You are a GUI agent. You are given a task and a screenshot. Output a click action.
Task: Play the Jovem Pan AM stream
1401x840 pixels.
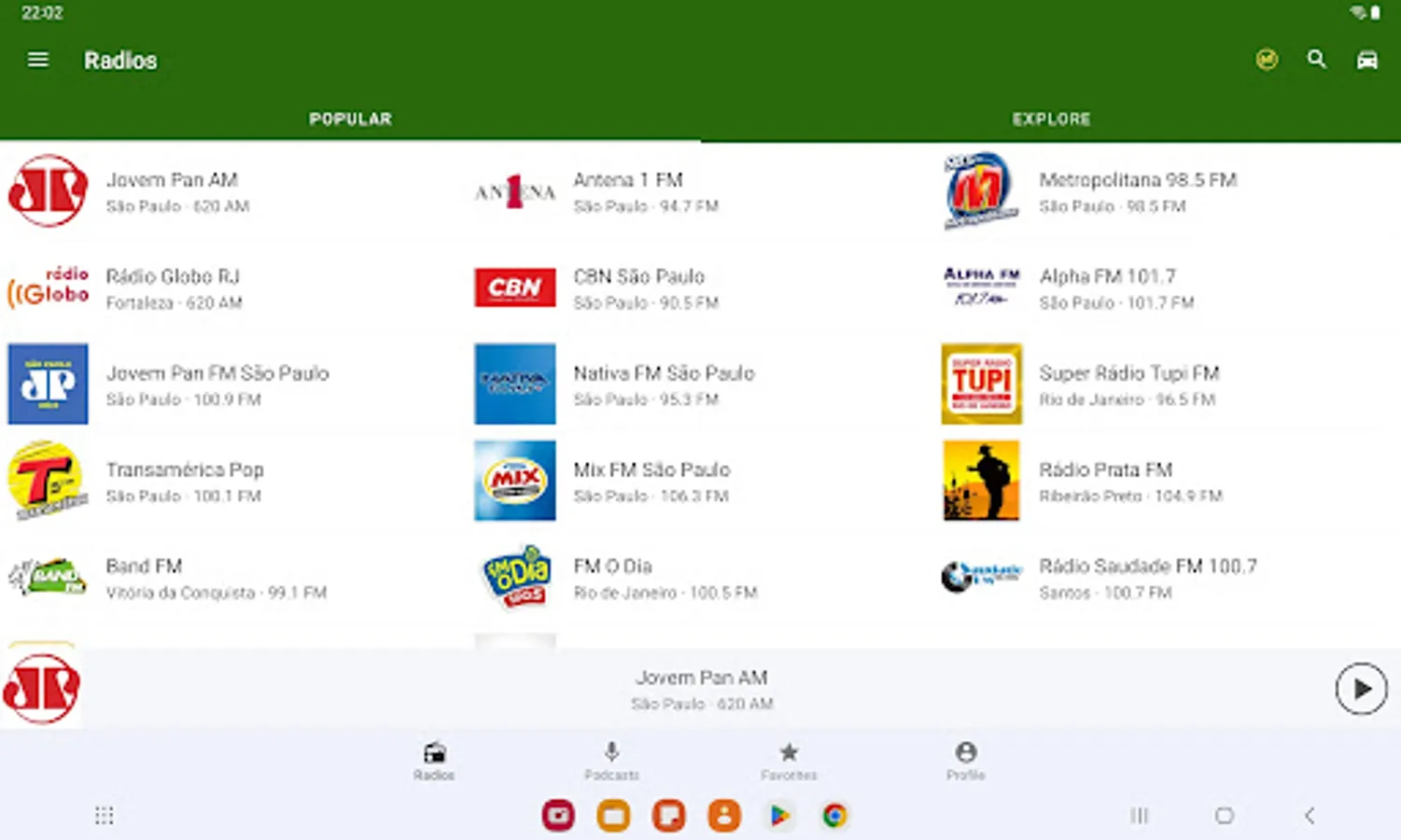pos(1361,689)
